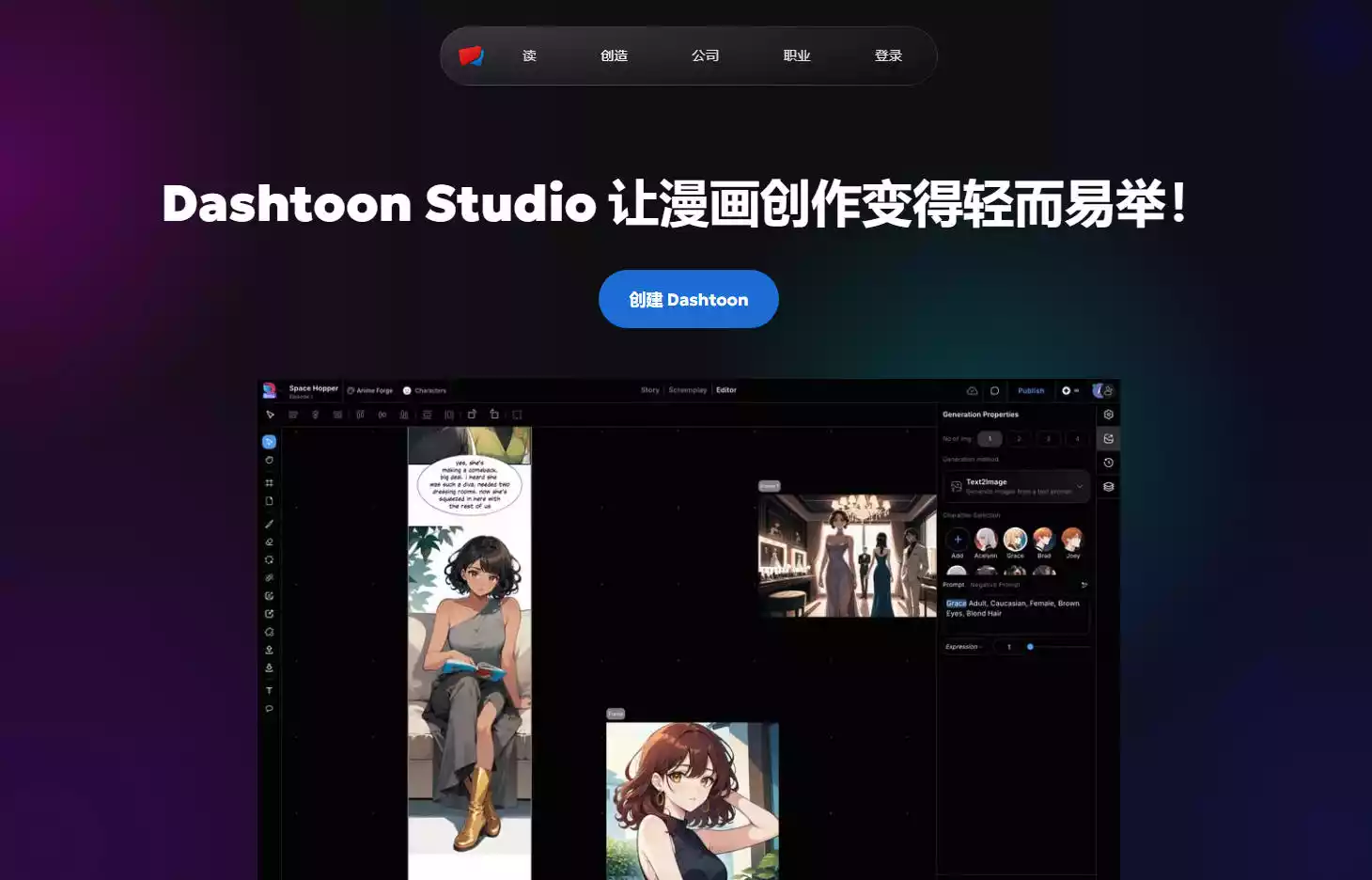The height and width of the screenshot is (880, 1372).
Task: Open the Text tool in the sidebar
Action: (270, 689)
